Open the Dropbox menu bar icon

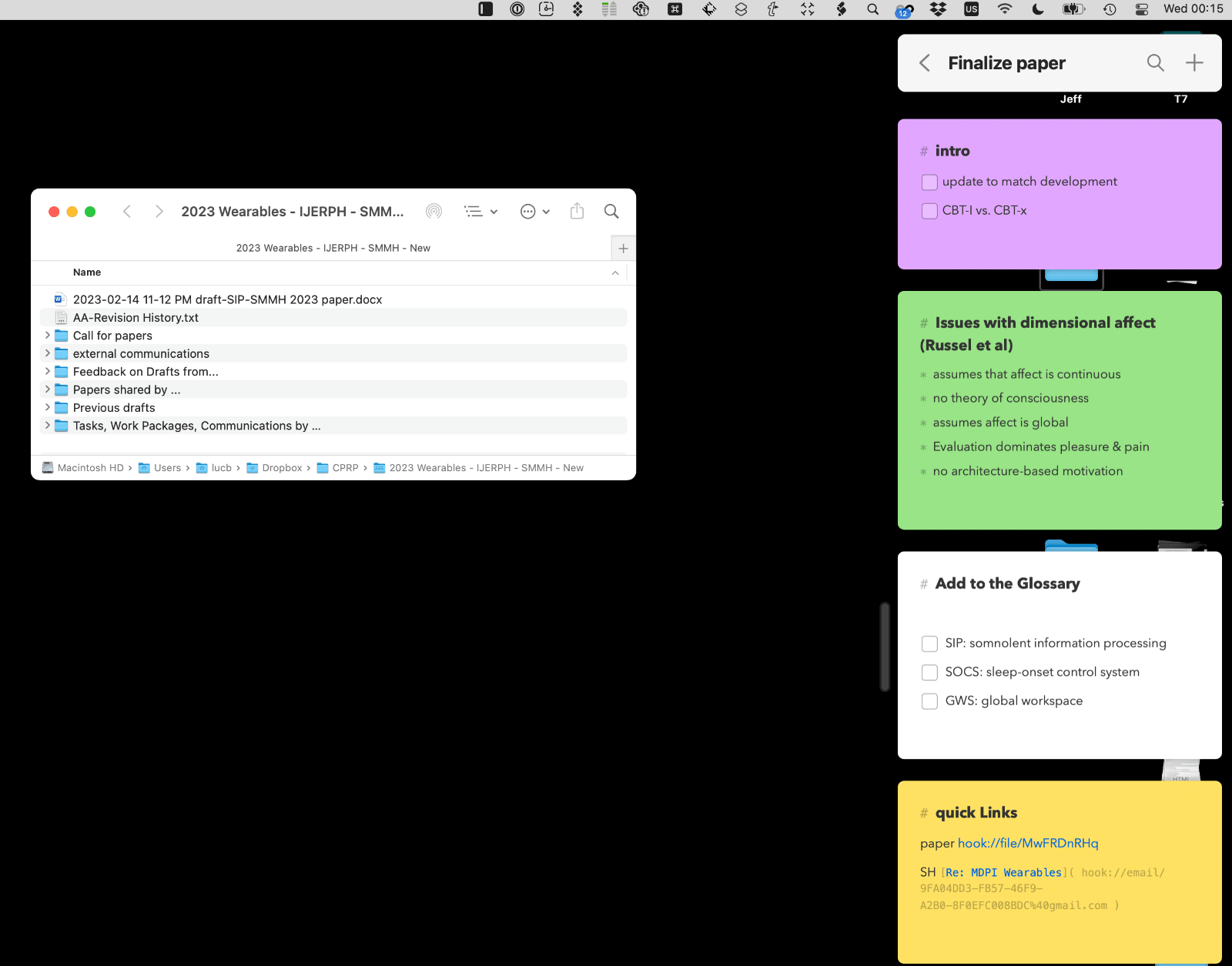point(938,9)
